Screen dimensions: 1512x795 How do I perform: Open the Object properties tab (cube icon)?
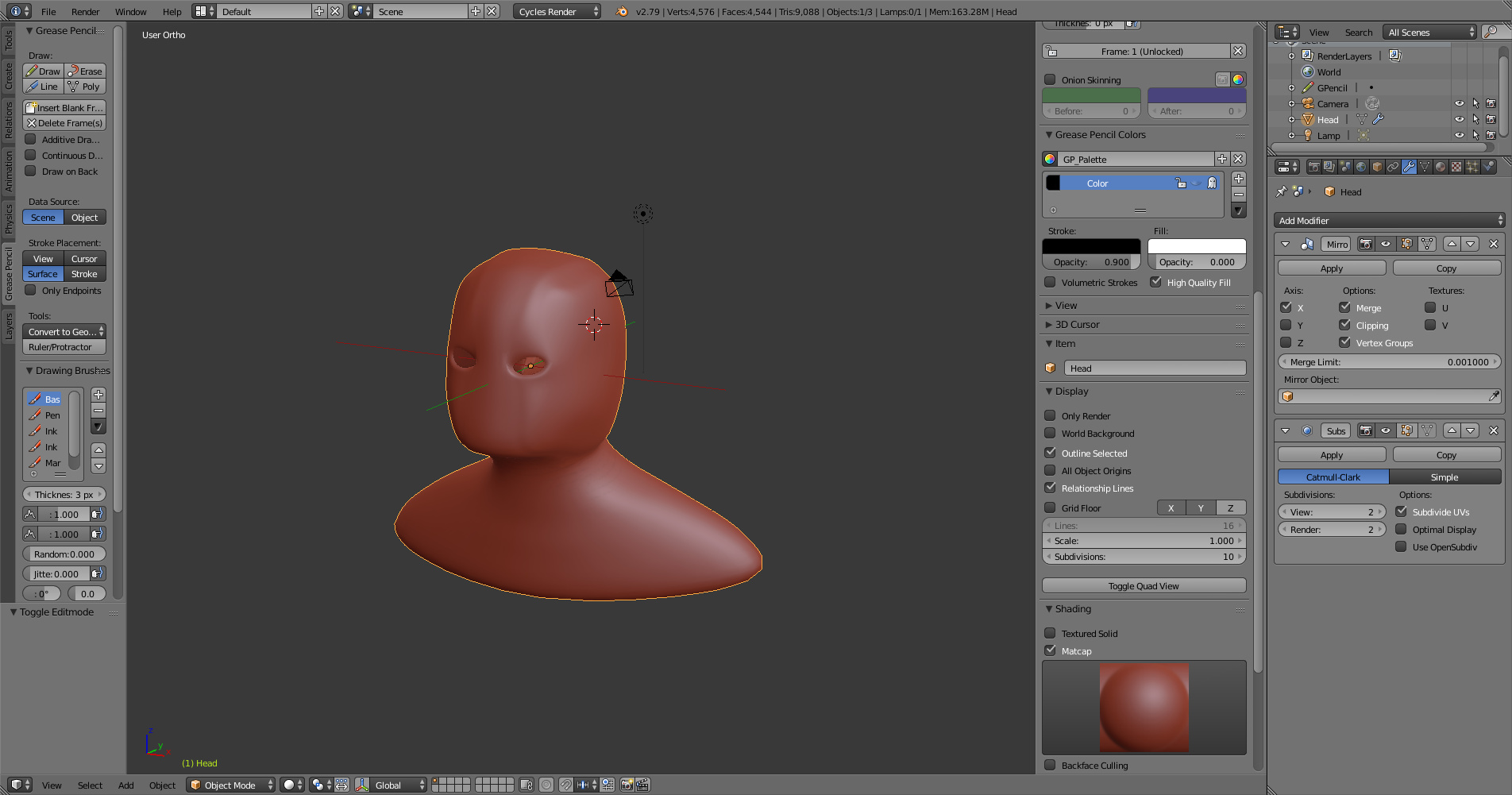pos(1377,167)
